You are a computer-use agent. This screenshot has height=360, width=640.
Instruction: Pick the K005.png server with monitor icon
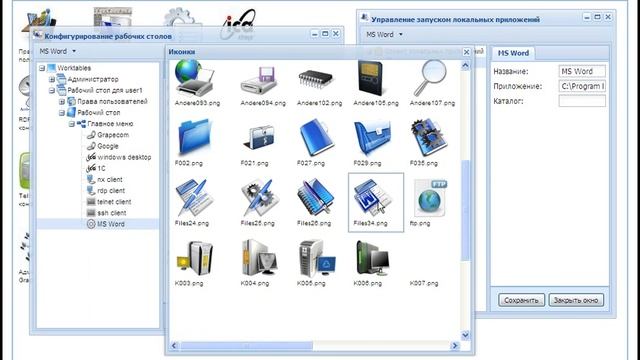pyautogui.click(x=317, y=259)
